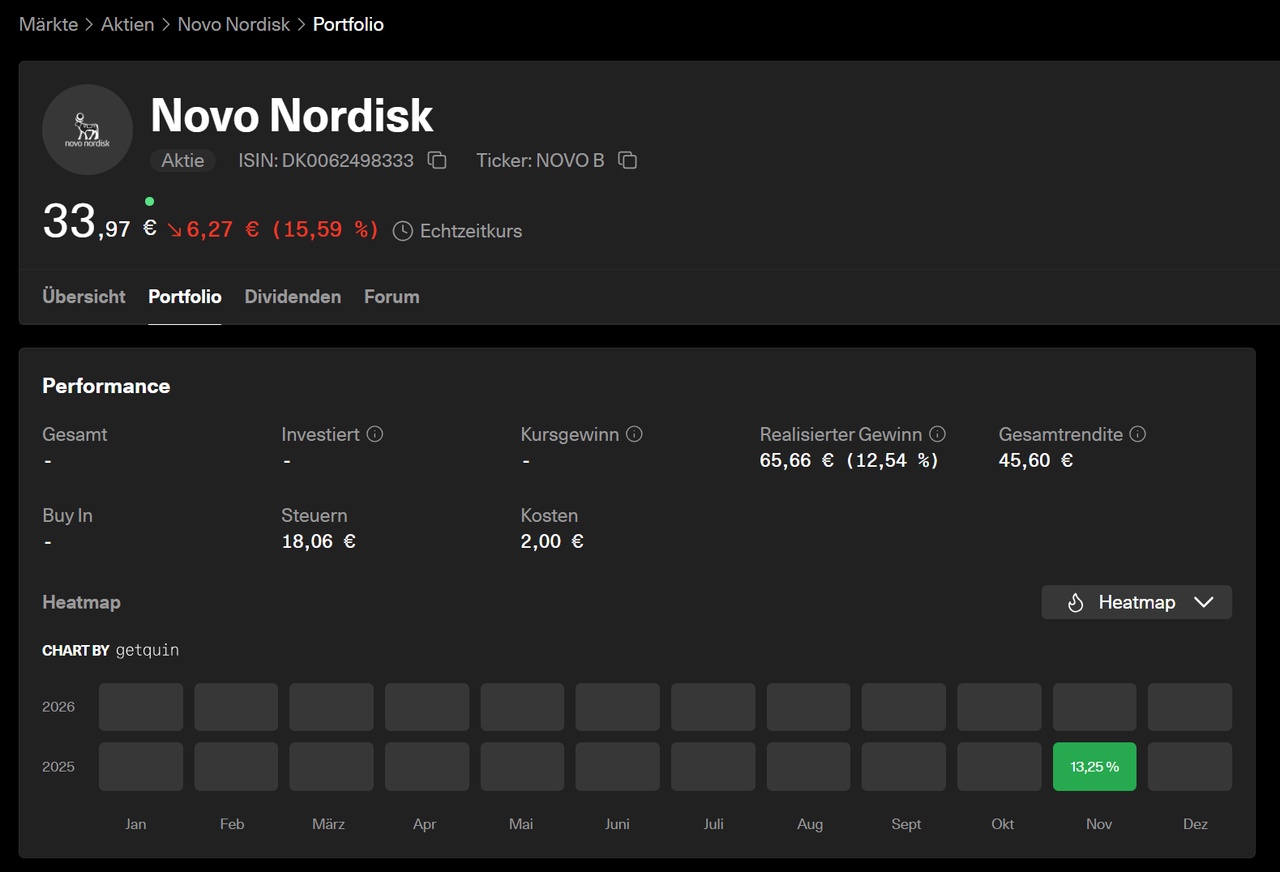This screenshot has height=872, width=1280.
Task: Select the December 2025 heatmap cell
Action: tap(1189, 767)
